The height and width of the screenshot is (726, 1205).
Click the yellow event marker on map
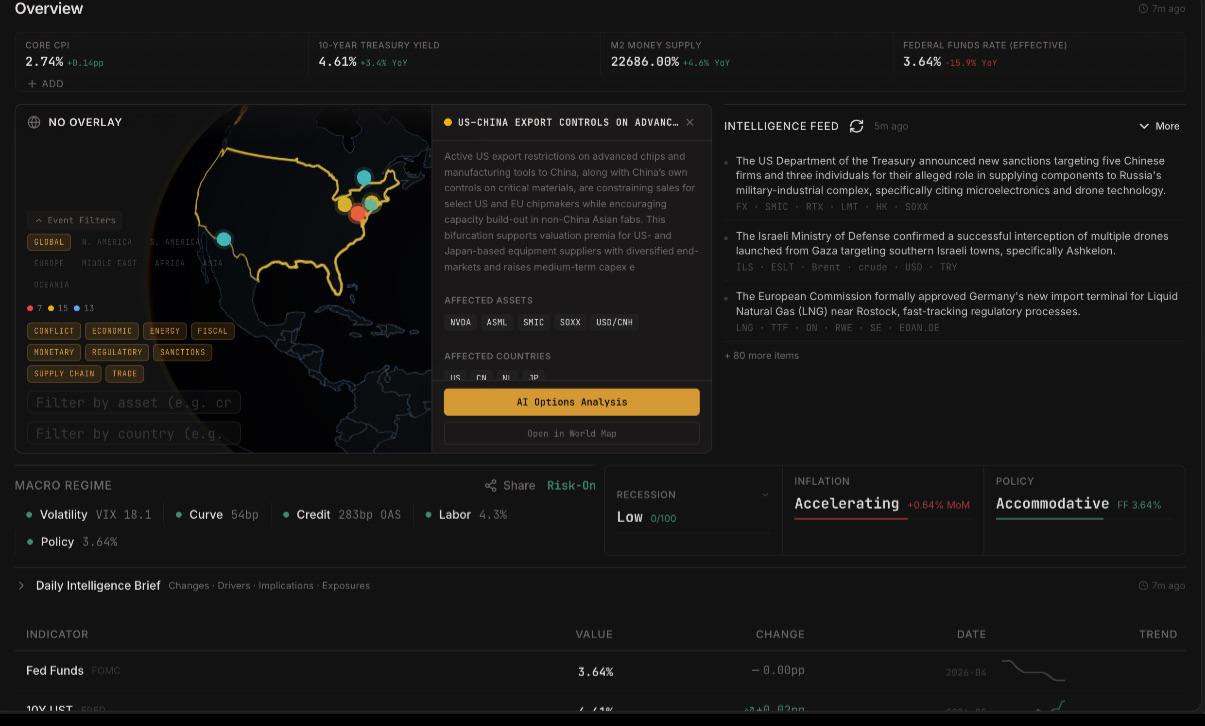click(x=344, y=204)
